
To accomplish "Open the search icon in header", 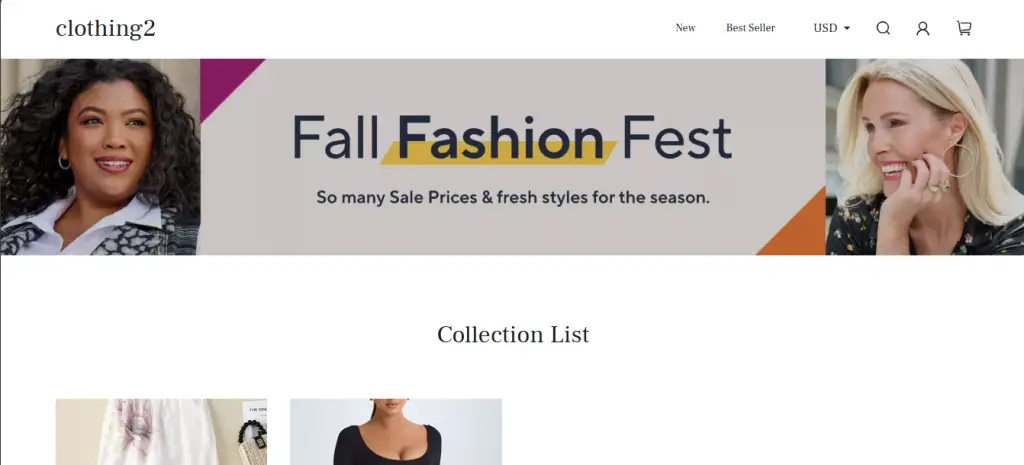I will coord(883,28).
